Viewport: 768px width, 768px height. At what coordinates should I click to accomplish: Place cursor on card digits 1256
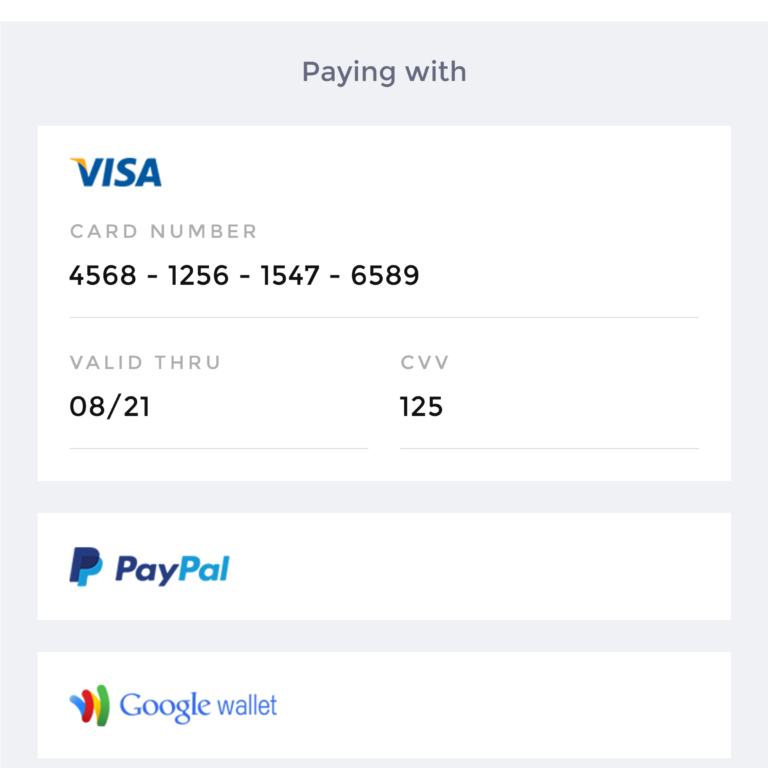(200, 275)
